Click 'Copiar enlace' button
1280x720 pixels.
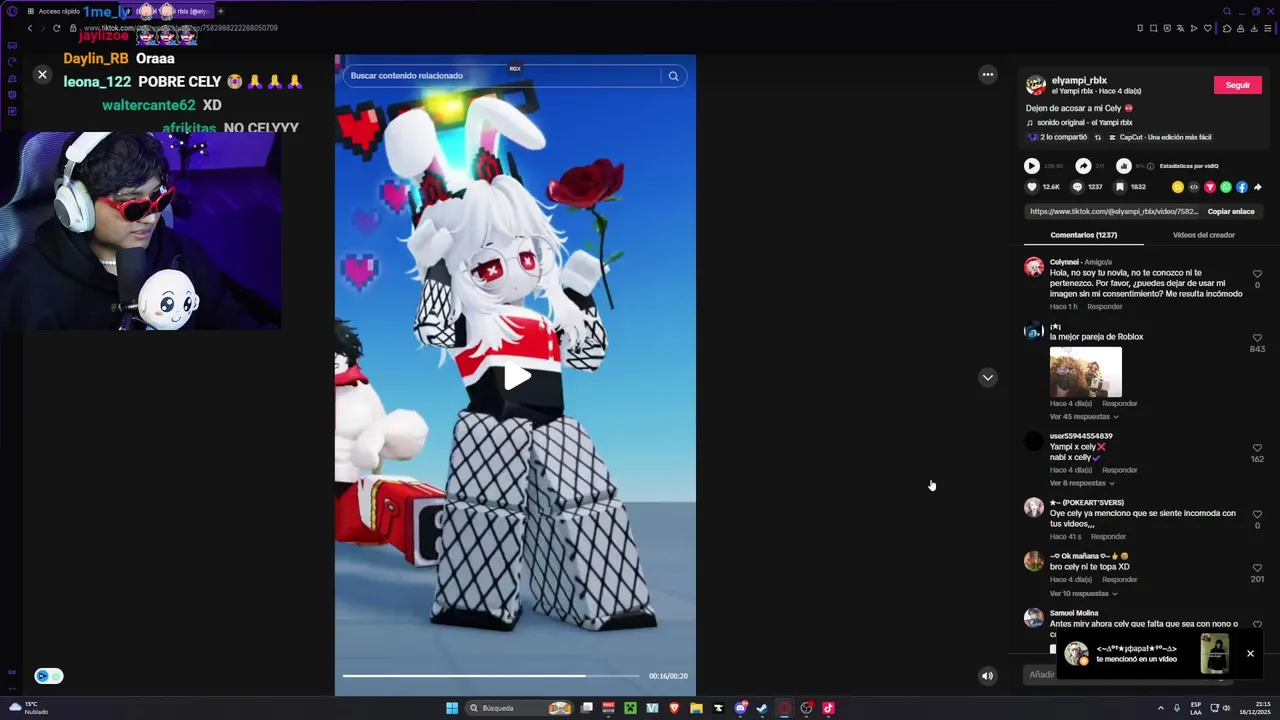click(1231, 212)
